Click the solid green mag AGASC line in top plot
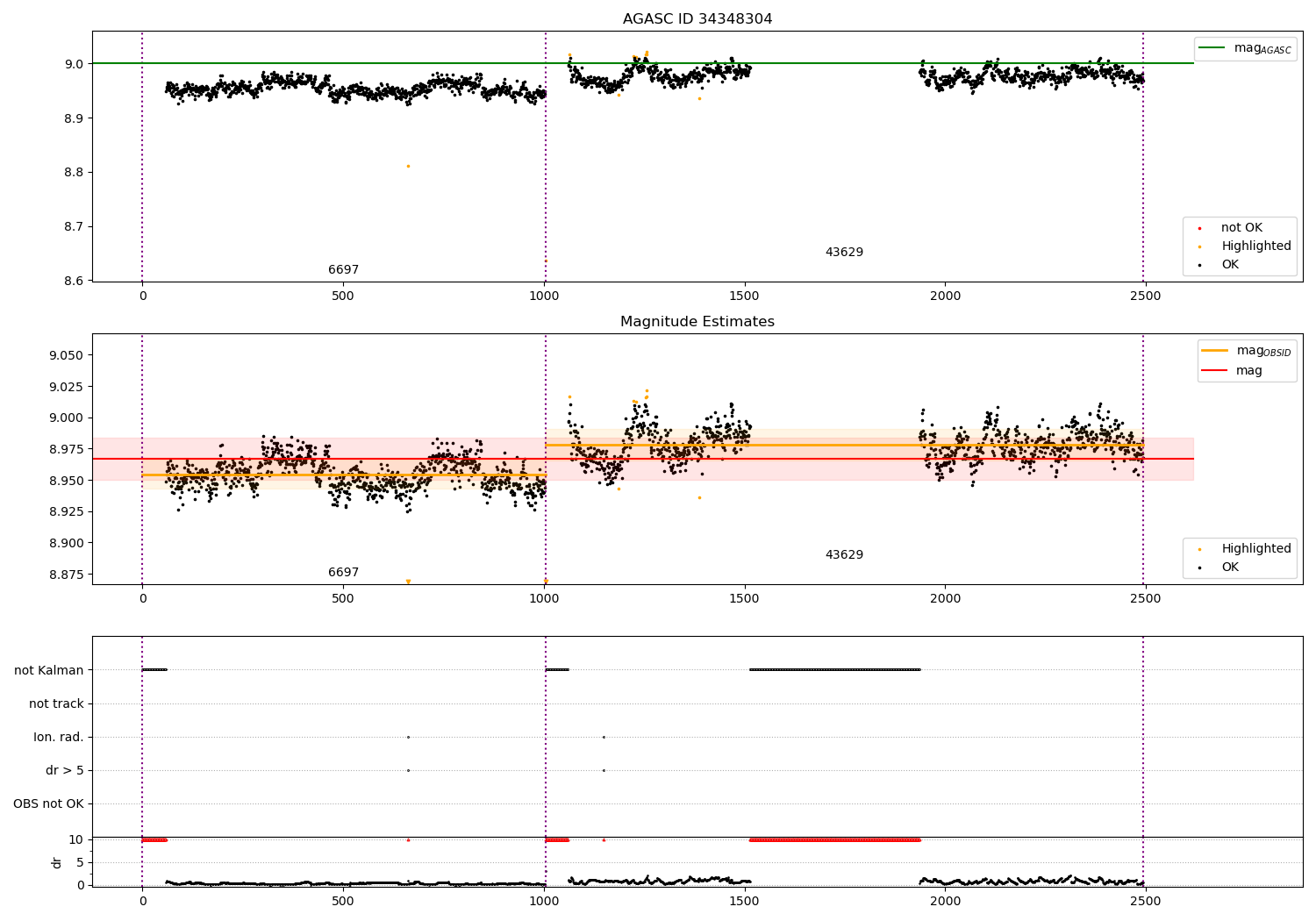The image size is (1316, 921). pos(643,63)
